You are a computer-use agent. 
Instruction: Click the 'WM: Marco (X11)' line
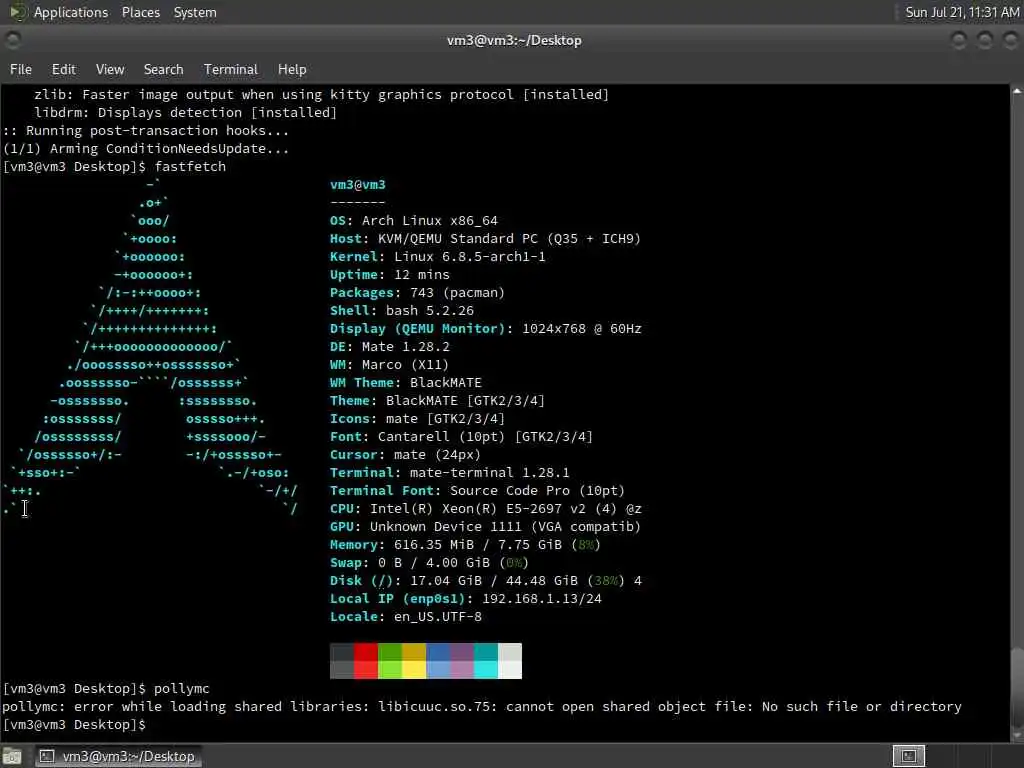click(x=389, y=364)
